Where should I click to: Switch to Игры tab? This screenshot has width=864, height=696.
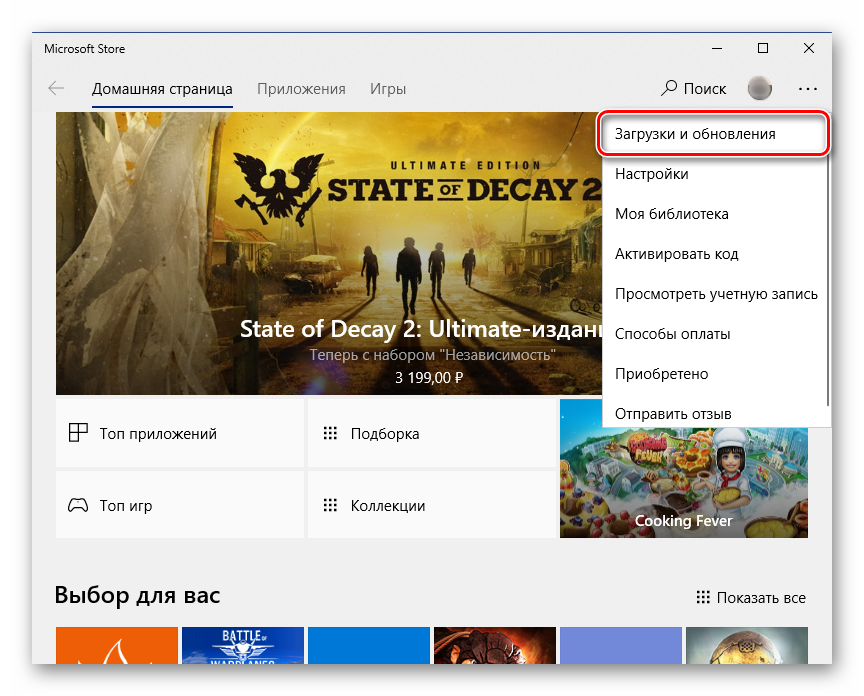point(388,88)
